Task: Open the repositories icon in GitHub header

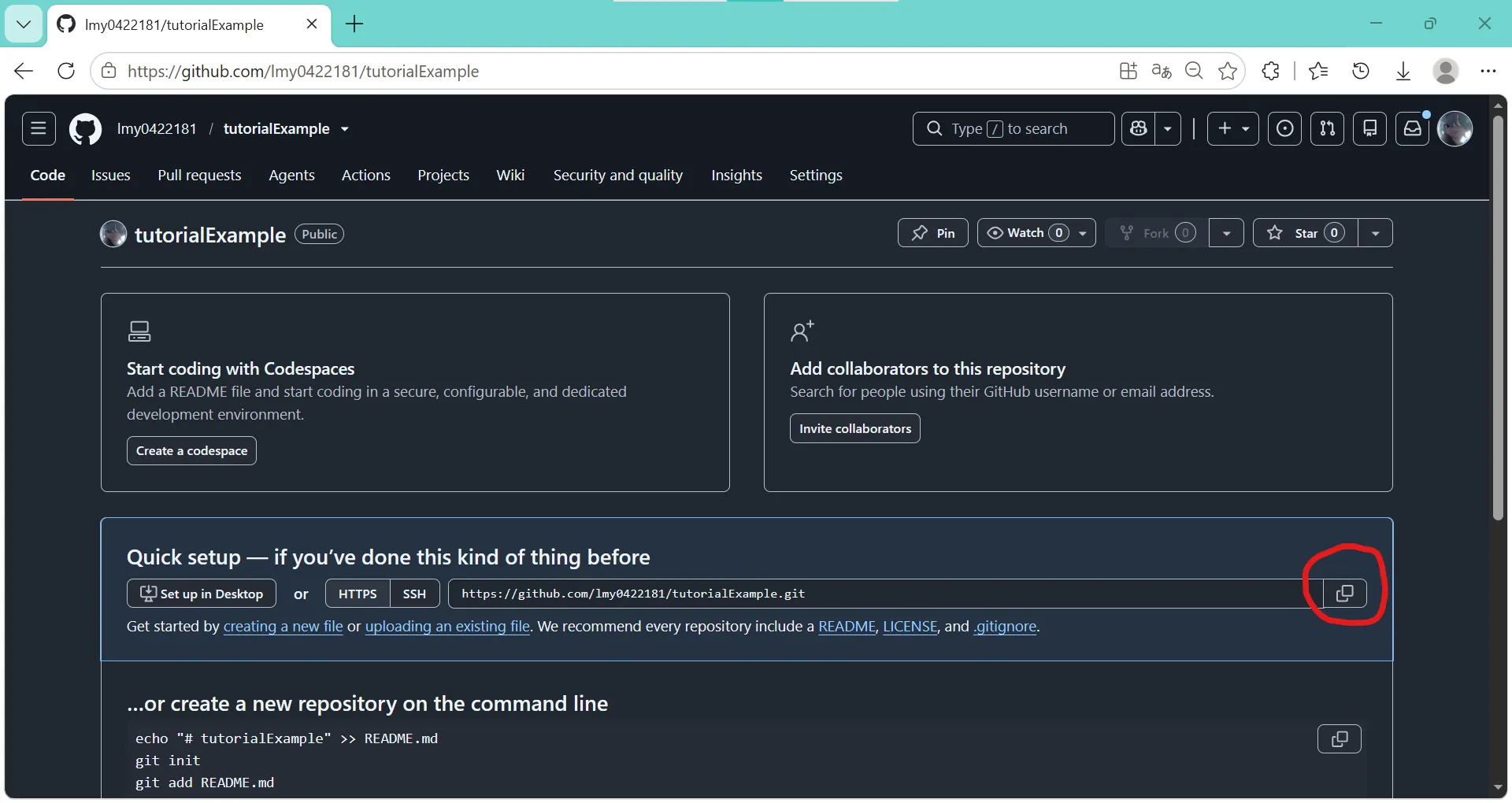Action: [1369, 128]
